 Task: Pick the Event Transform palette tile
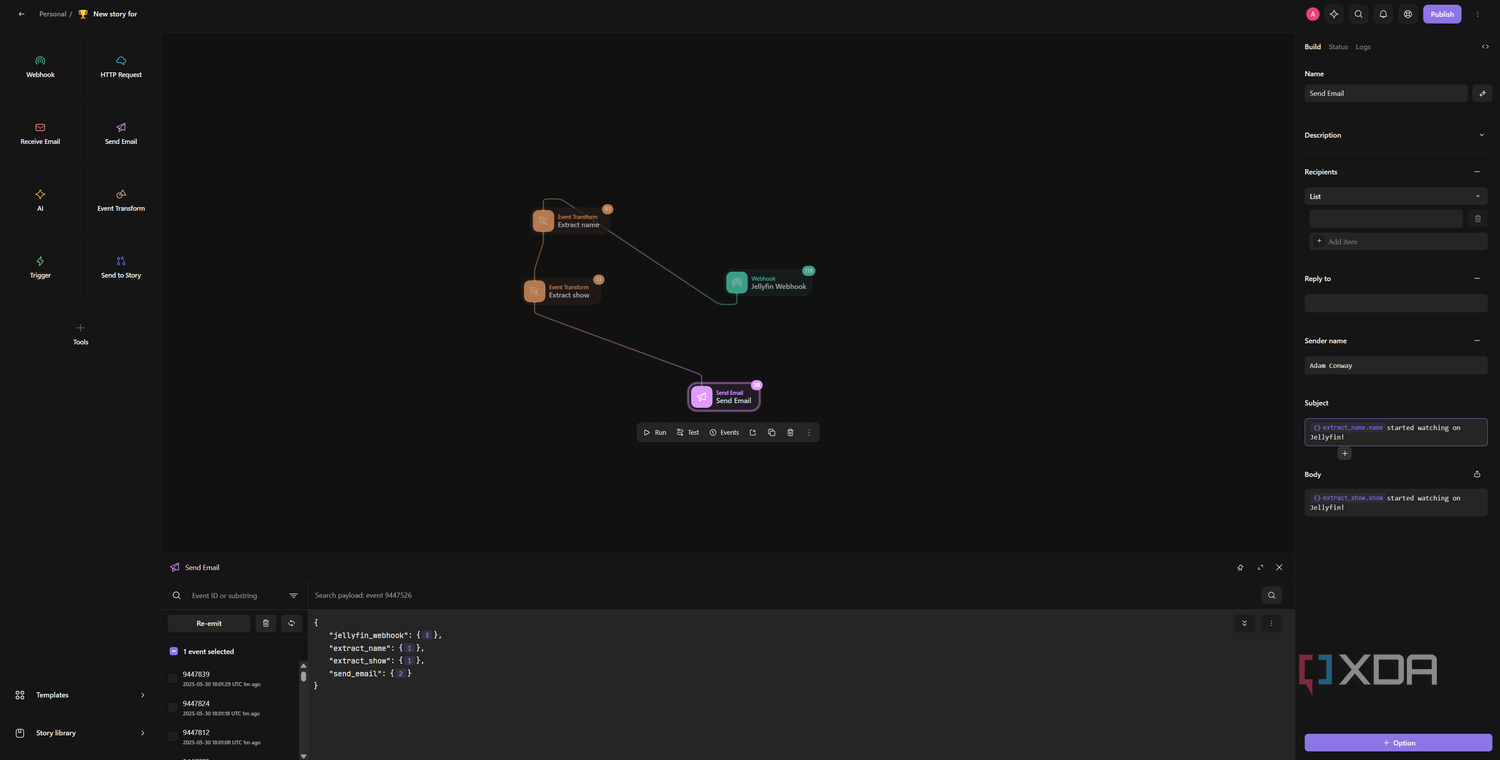coord(121,200)
